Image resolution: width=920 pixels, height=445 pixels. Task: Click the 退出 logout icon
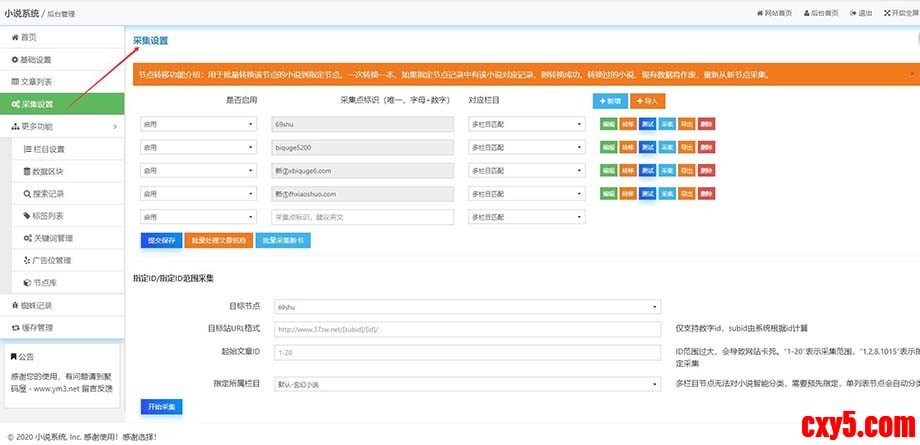click(x=853, y=13)
